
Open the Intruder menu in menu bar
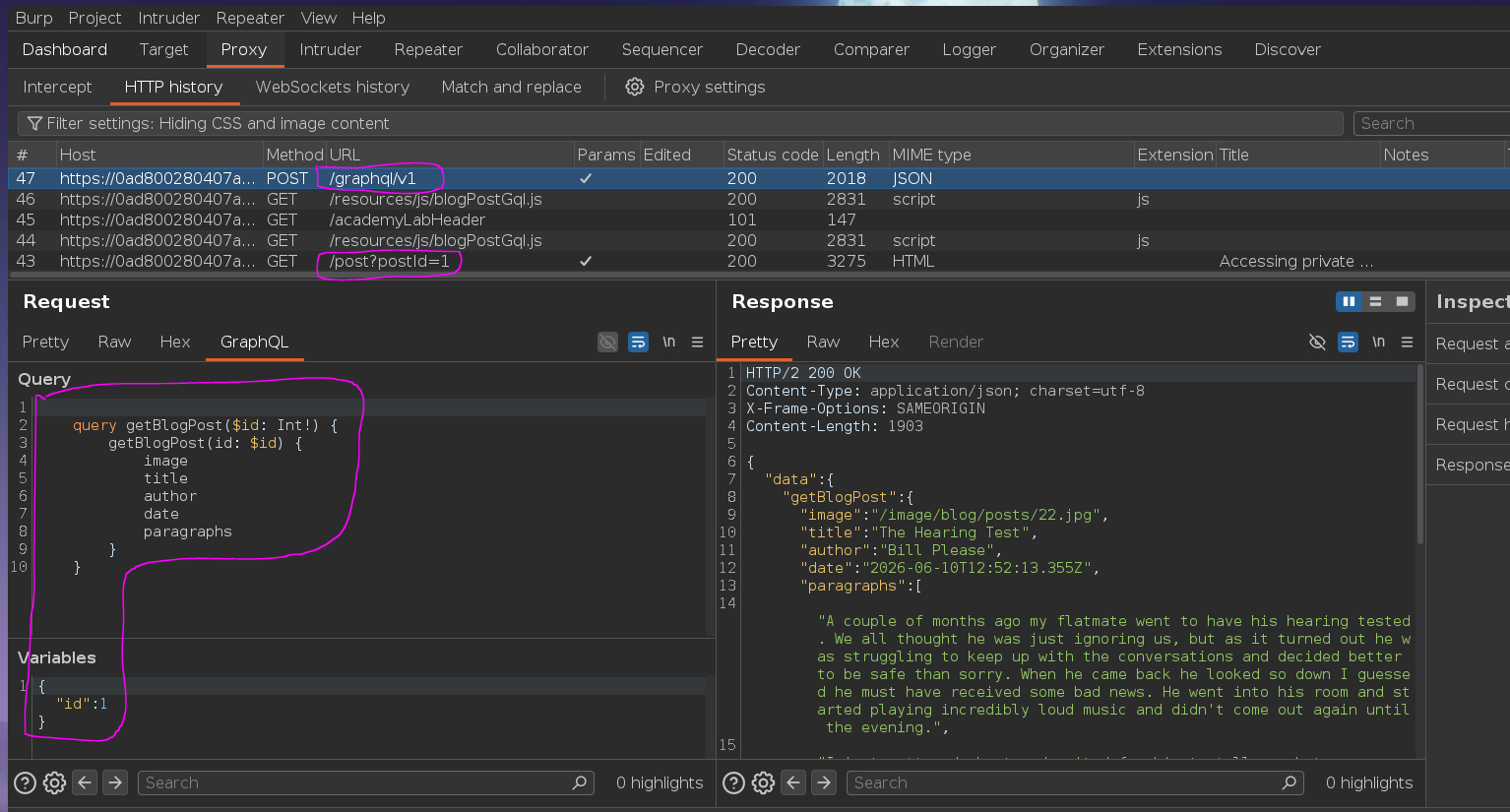point(168,18)
